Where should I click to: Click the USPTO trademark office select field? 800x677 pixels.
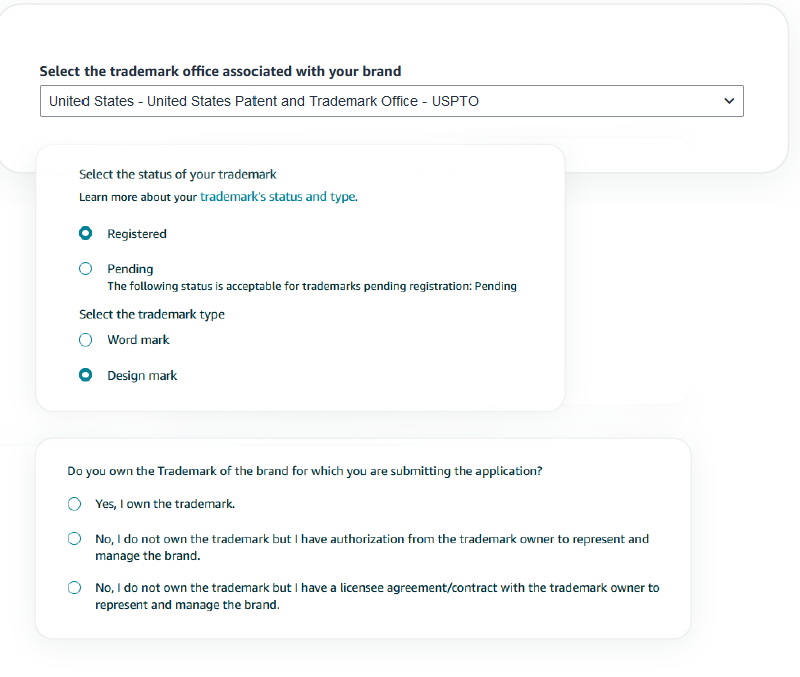coord(392,101)
